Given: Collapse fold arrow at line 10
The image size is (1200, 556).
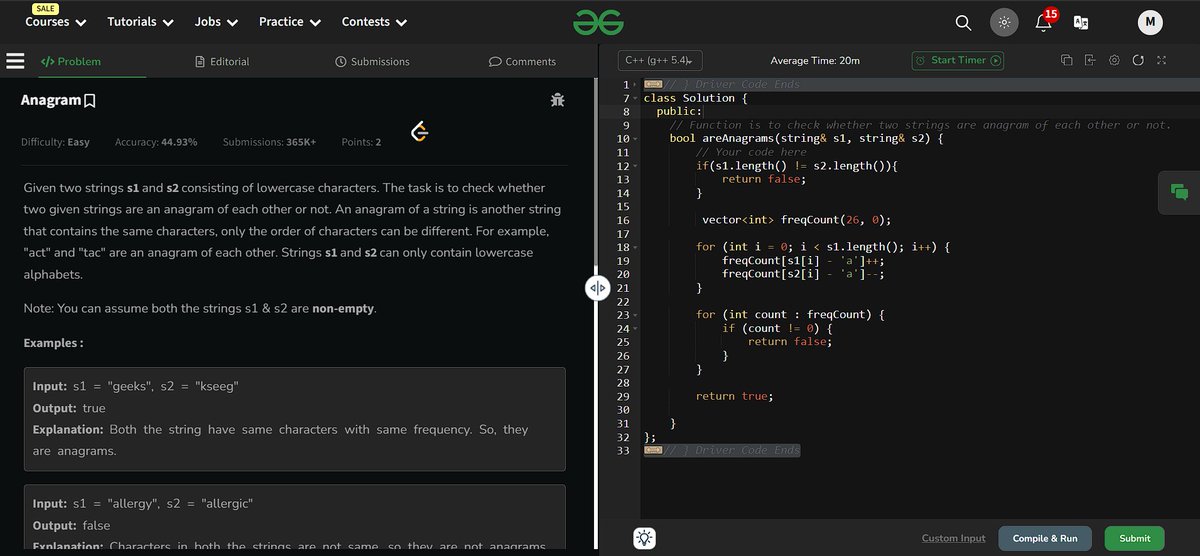Looking at the screenshot, I should 637,139.
